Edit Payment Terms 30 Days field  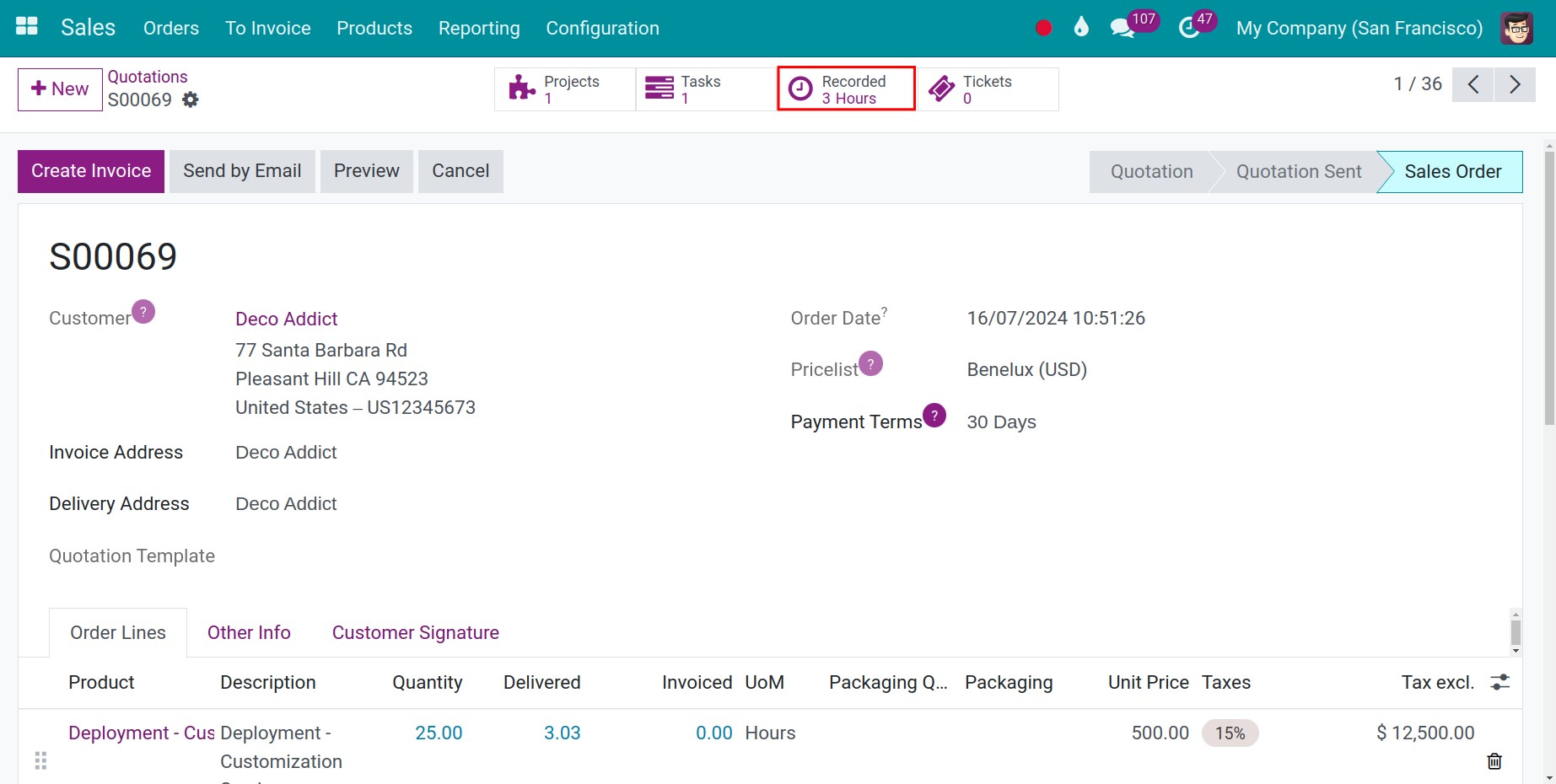click(x=1002, y=422)
